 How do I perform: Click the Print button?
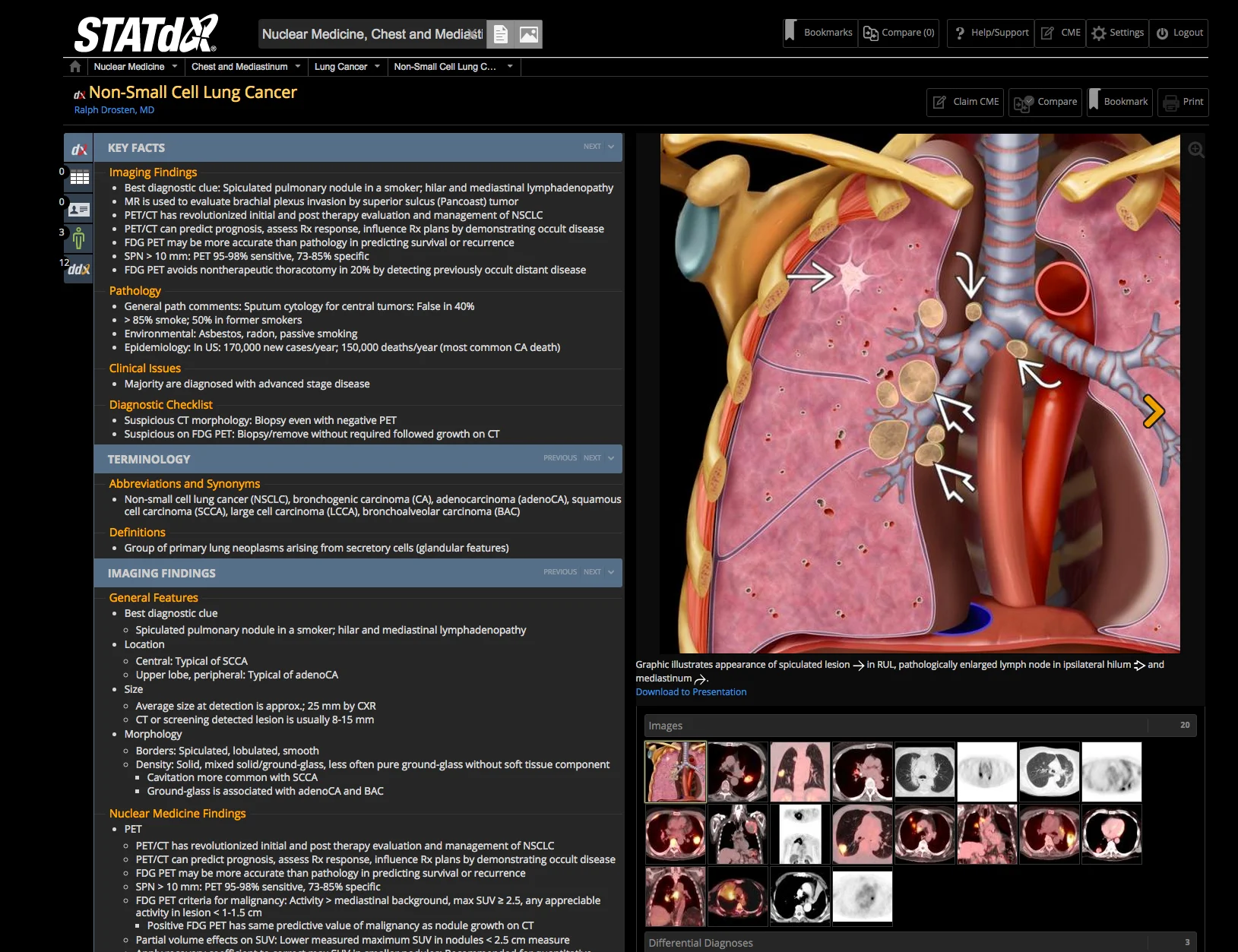[x=1183, y=102]
